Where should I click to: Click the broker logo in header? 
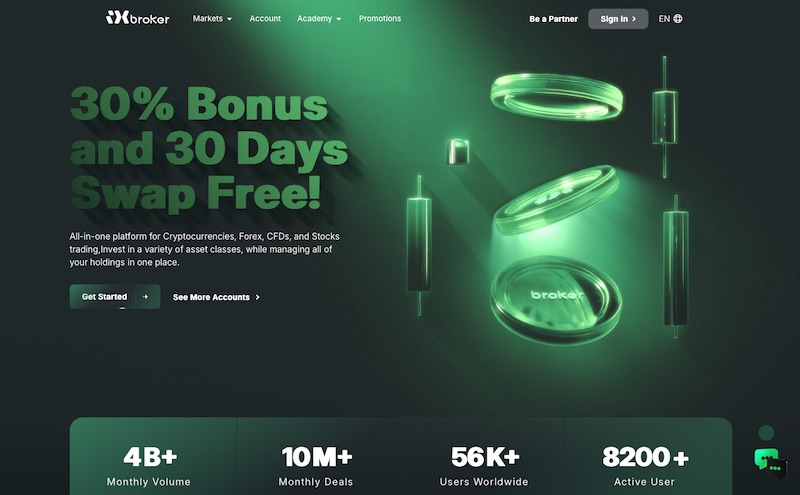pos(138,18)
